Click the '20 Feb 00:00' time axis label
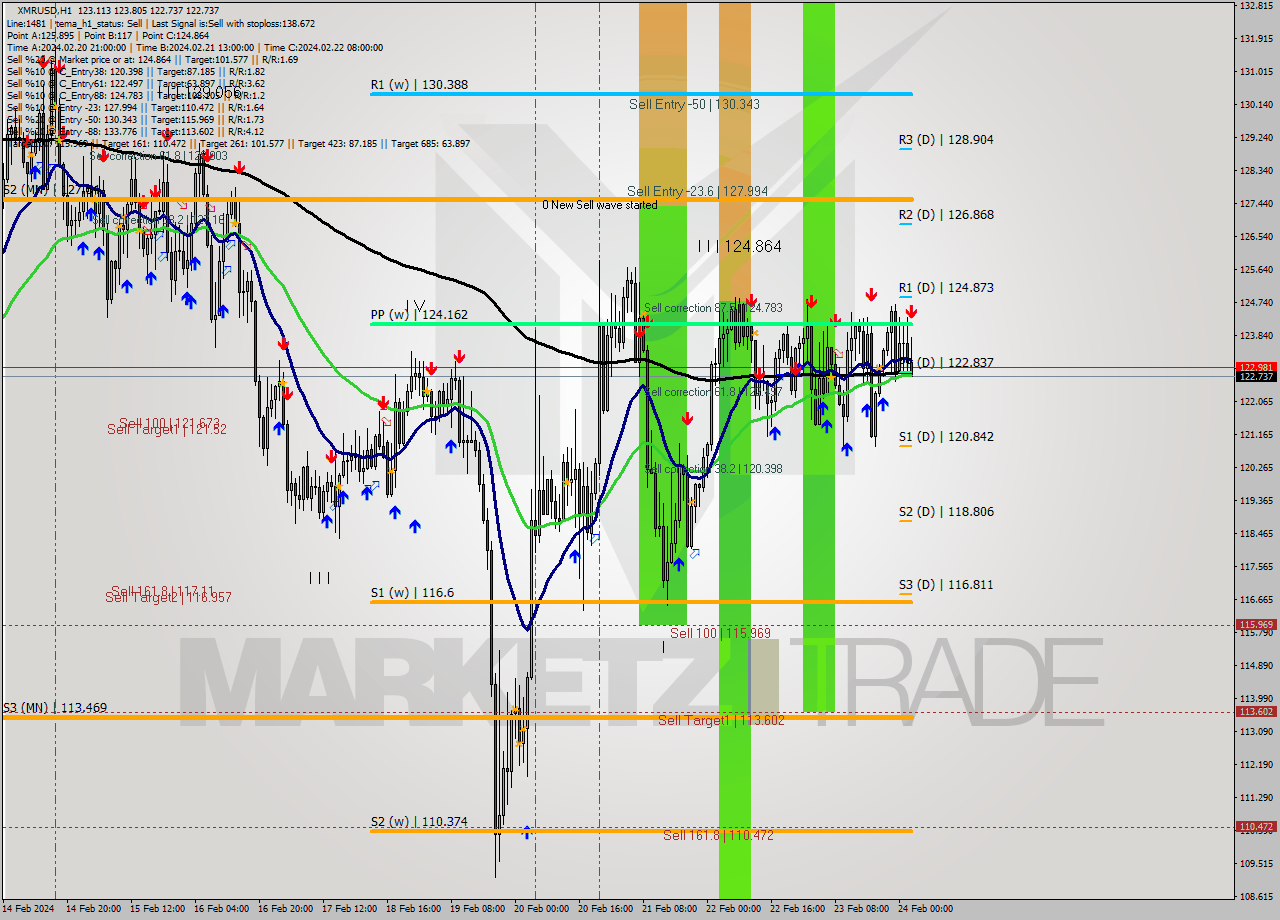This screenshot has width=1280, height=920. pyautogui.click(x=542, y=910)
